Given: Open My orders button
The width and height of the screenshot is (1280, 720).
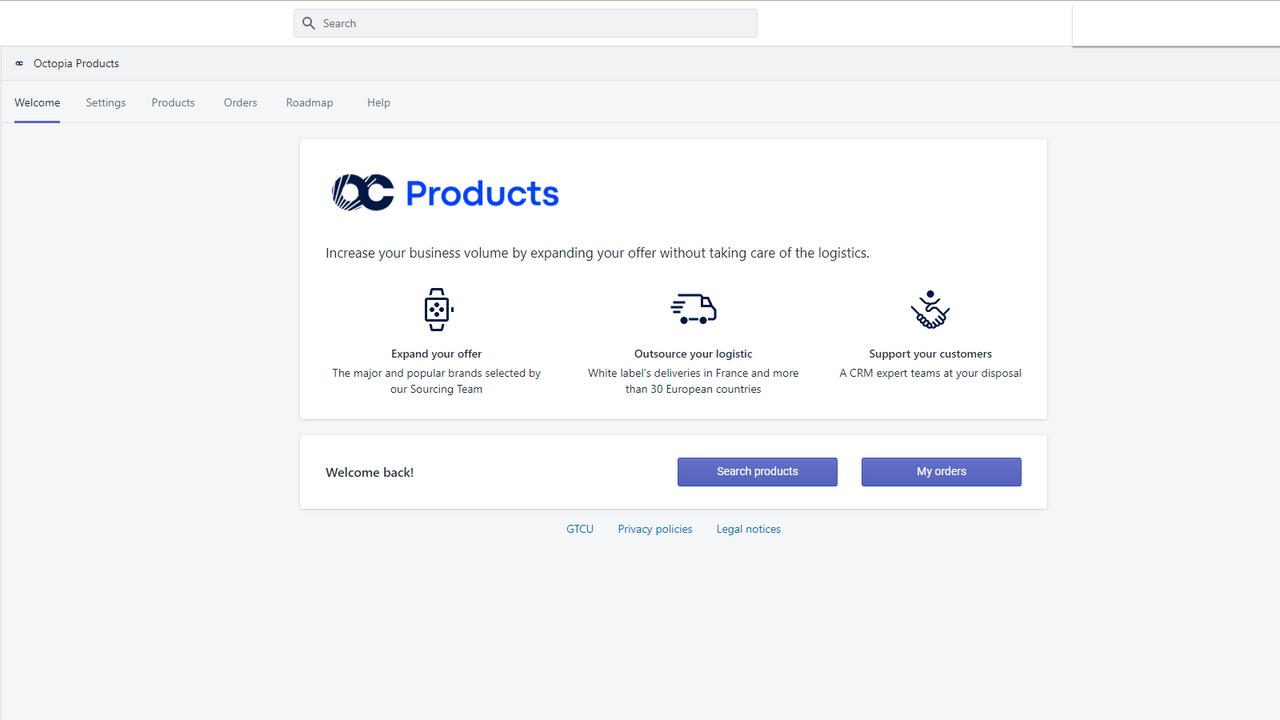Looking at the screenshot, I should 941,472.
